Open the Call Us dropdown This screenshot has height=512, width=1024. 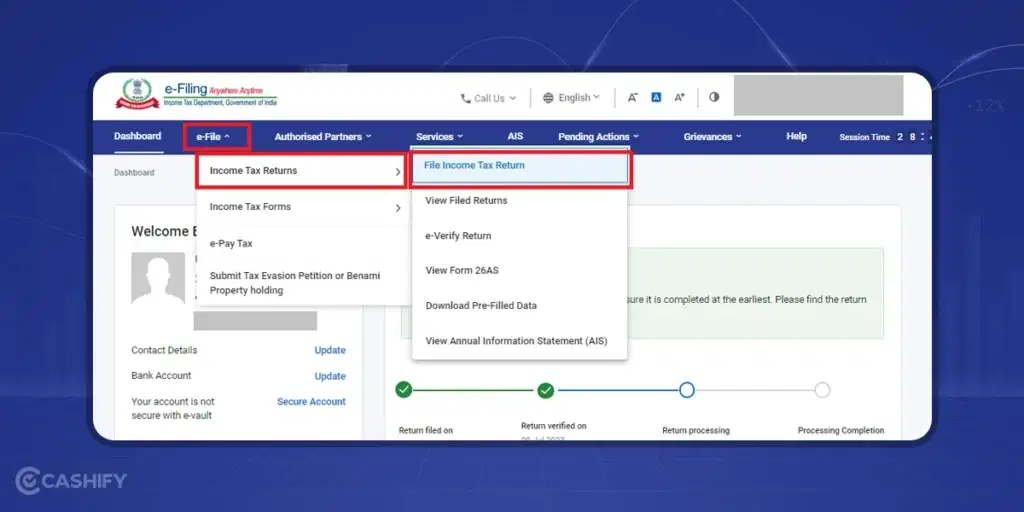pyautogui.click(x=488, y=98)
